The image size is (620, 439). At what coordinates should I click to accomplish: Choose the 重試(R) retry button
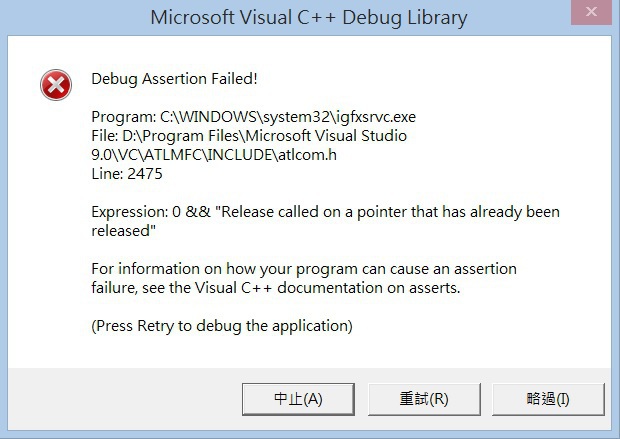(424, 399)
